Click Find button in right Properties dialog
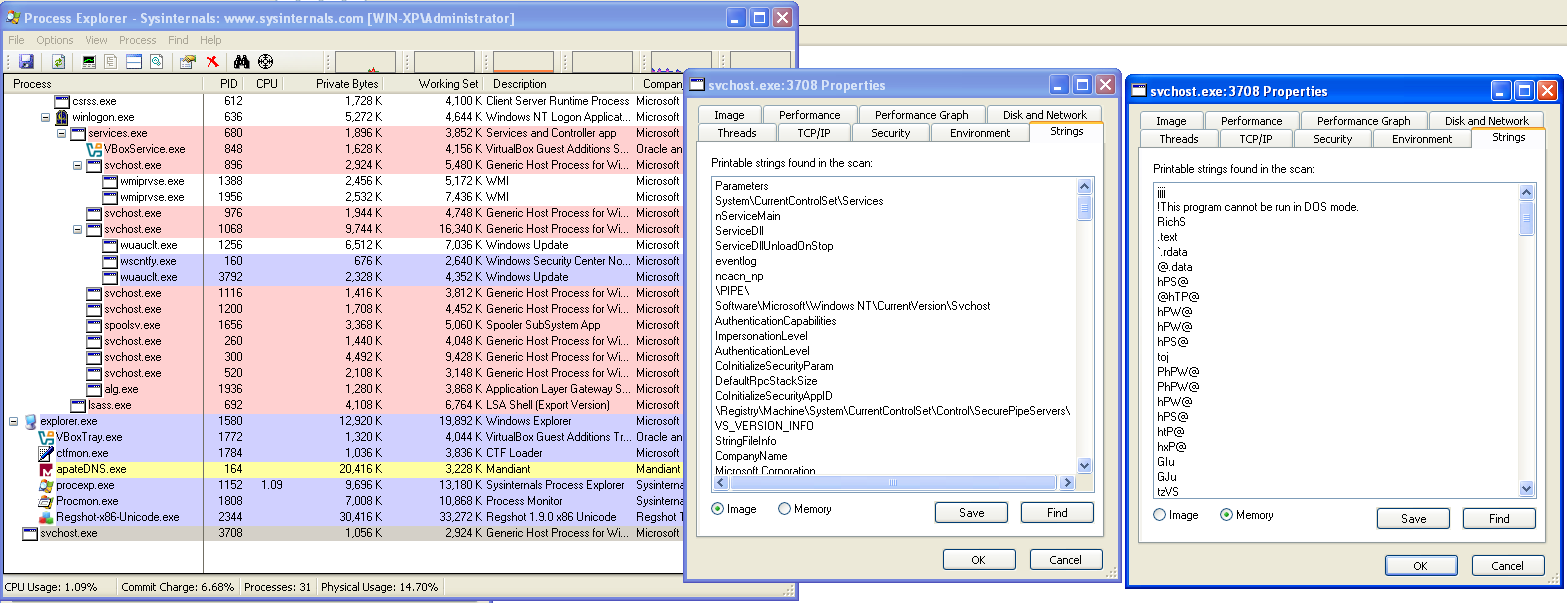The image size is (1567, 603). click(x=1498, y=519)
